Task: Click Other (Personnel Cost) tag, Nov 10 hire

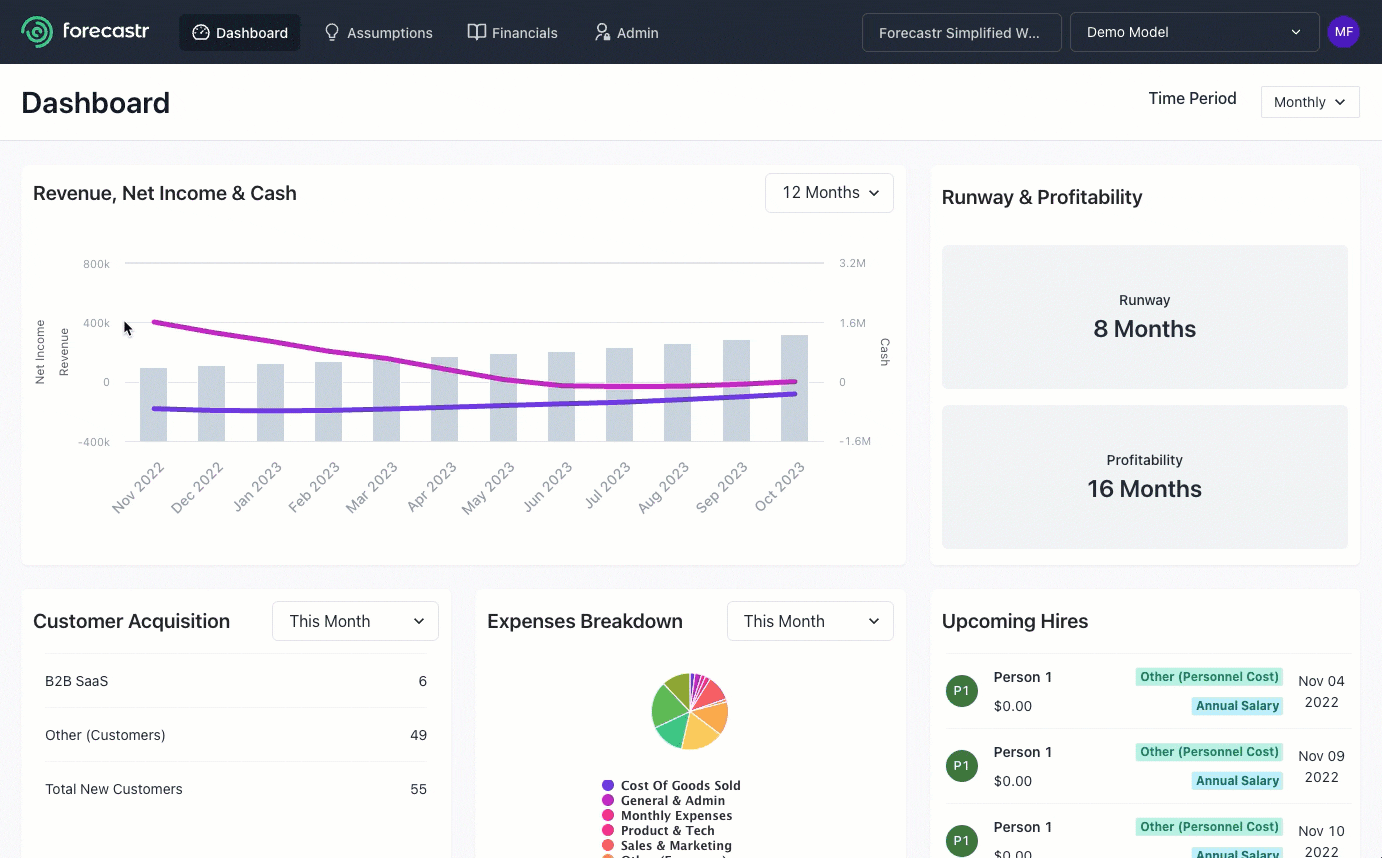Action: [x=1209, y=827]
